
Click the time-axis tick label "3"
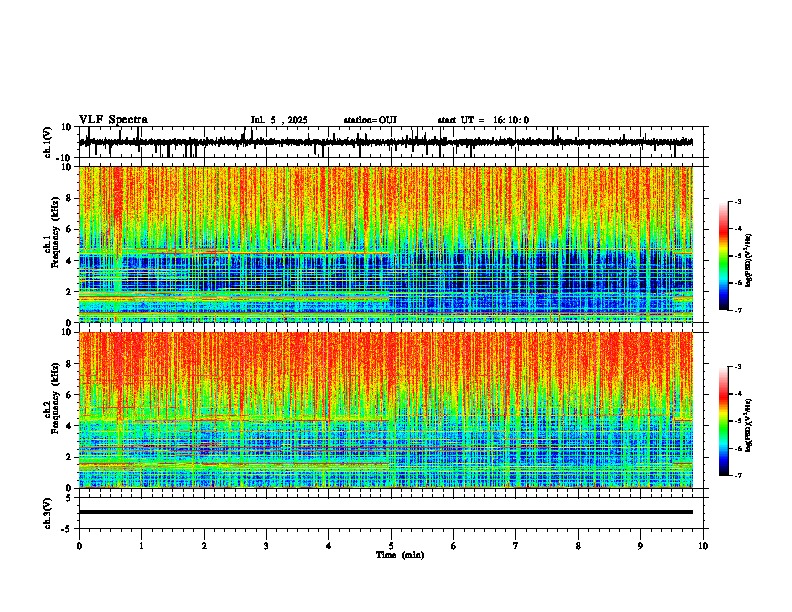tap(266, 546)
